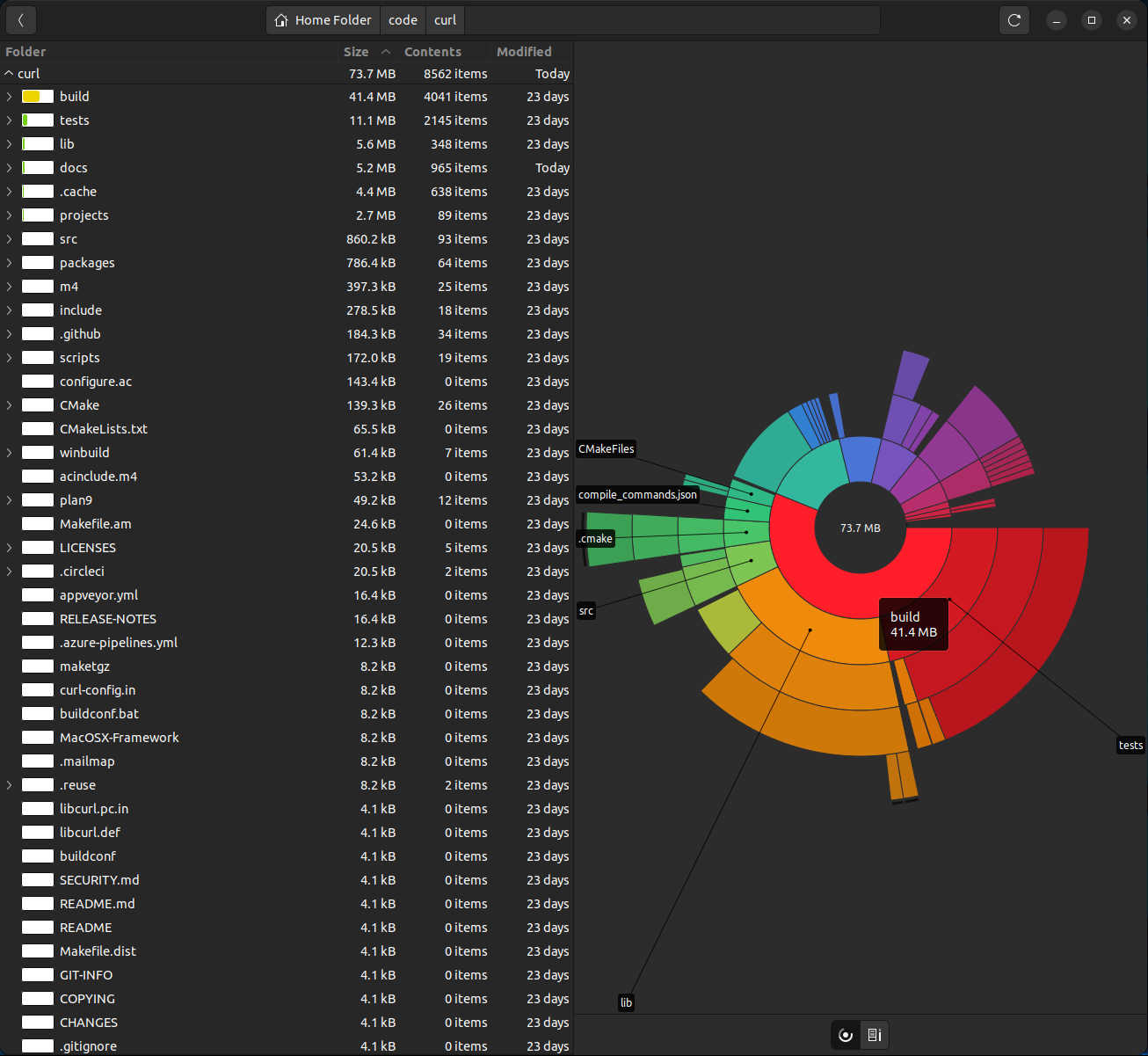Screen dimensions: 1148x1056
Task: Switch to treemap chart view
Action: pos(875,1035)
